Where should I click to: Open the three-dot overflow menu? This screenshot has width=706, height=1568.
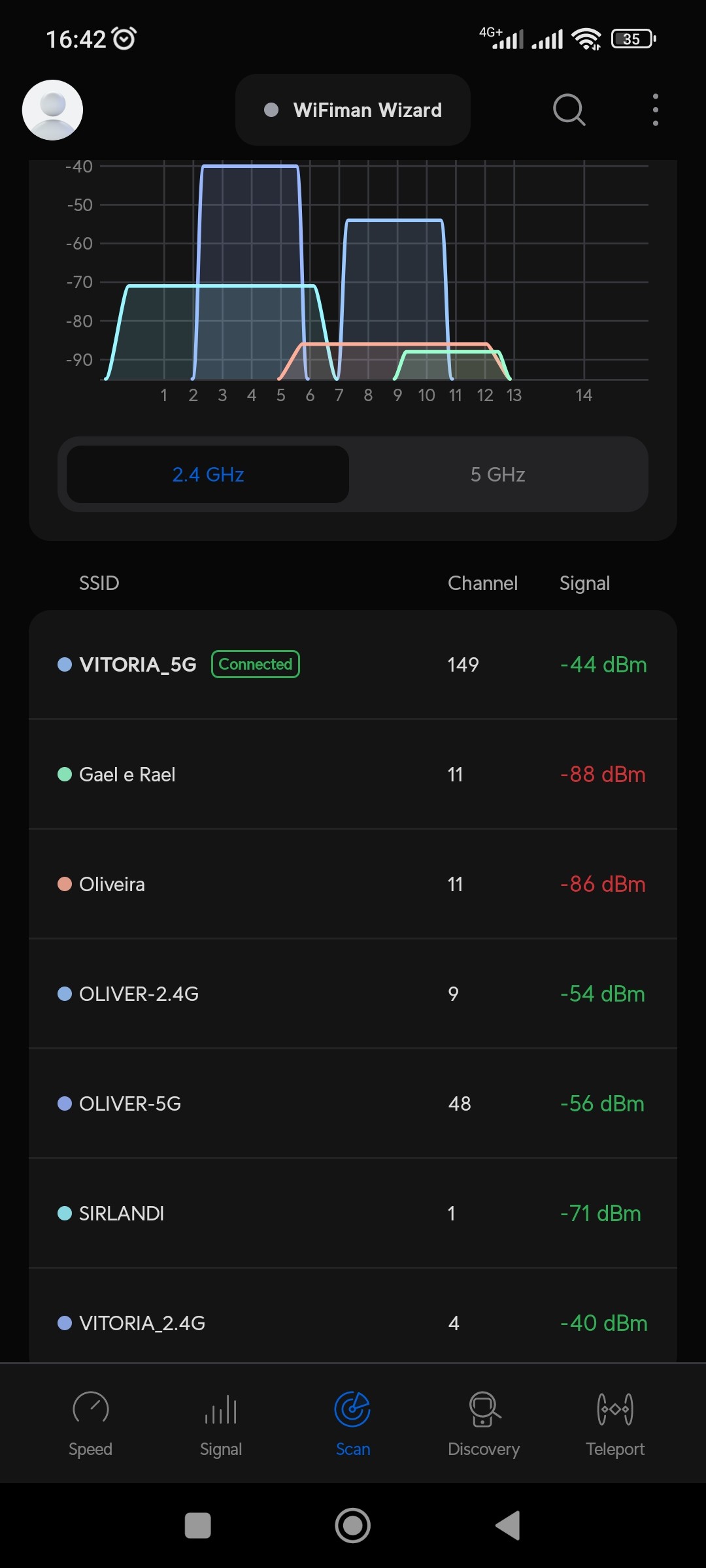(x=655, y=110)
